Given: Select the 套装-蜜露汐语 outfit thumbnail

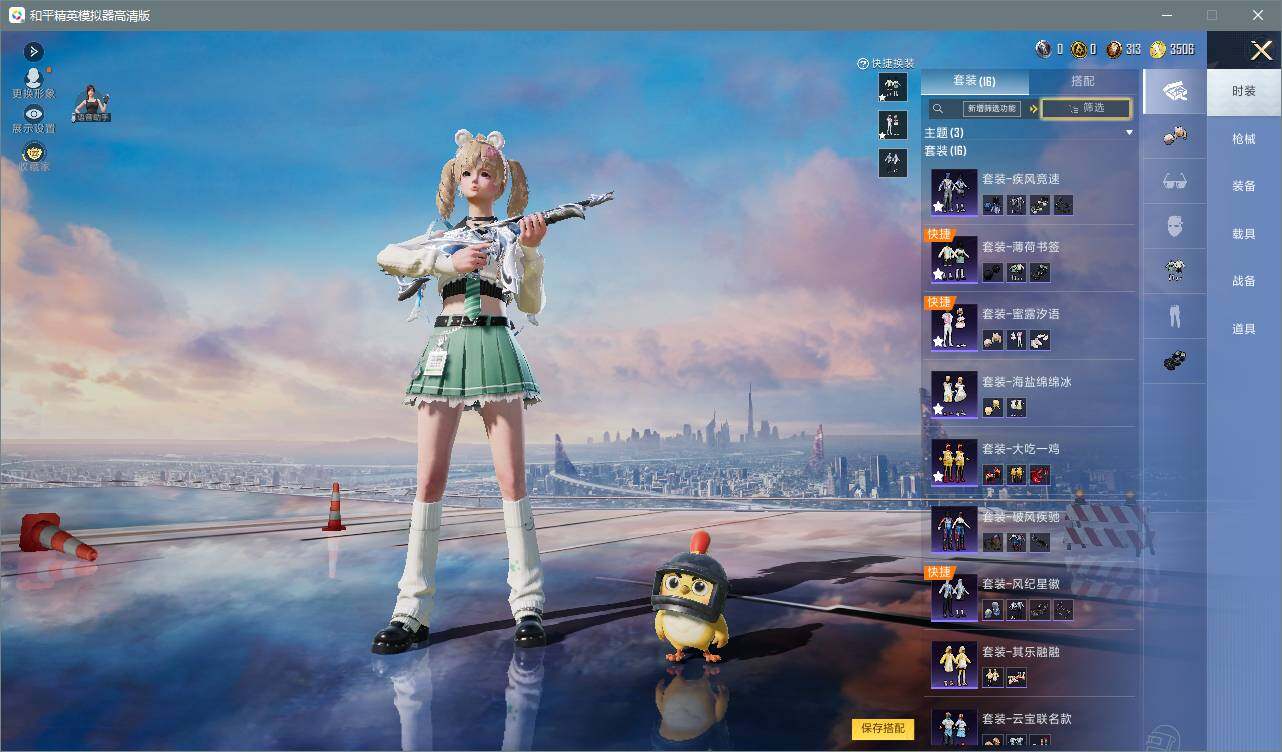Looking at the screenshot, I should pos(954,327).
